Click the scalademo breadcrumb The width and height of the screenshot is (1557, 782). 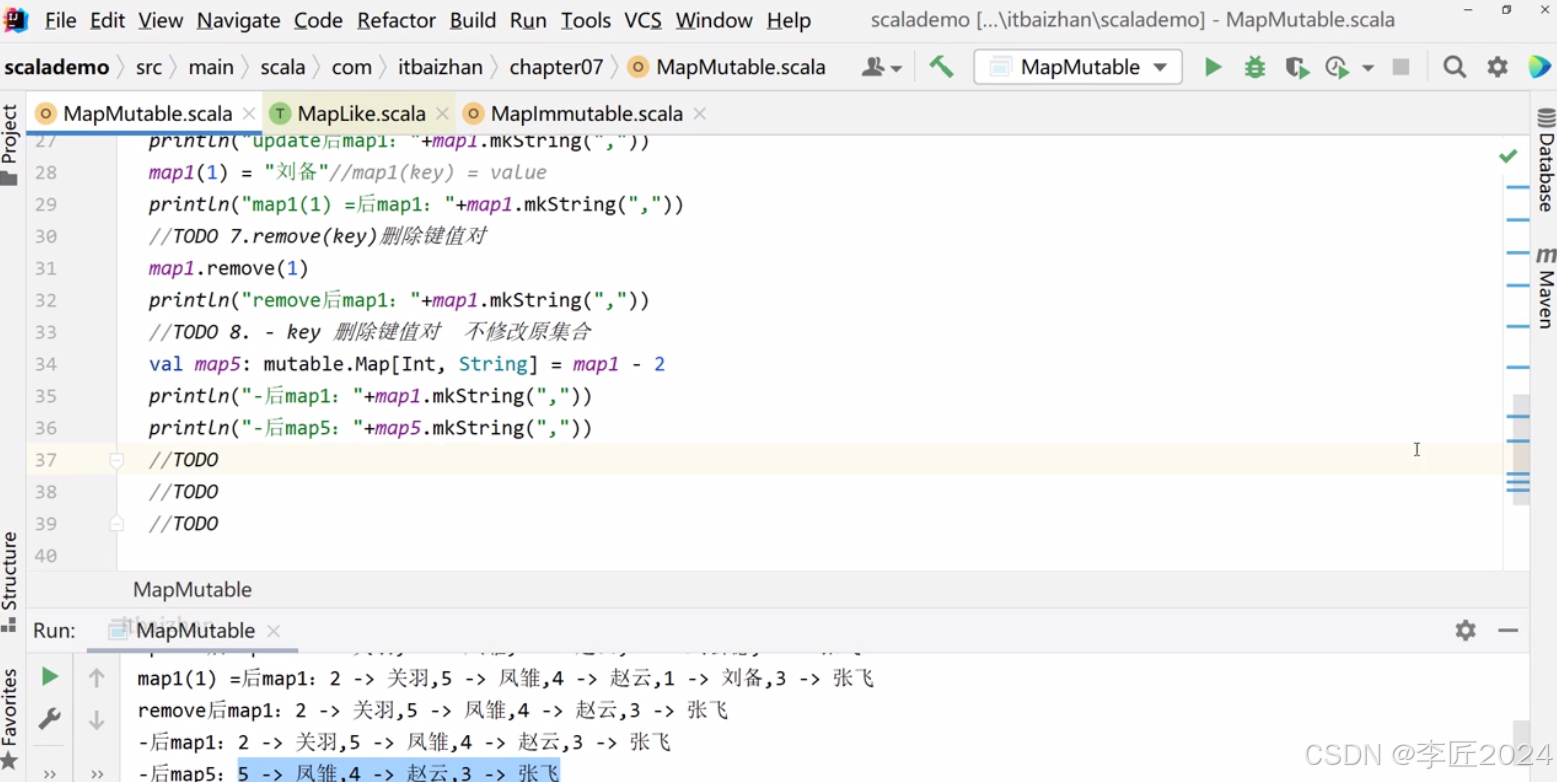[x=57, y=67]
